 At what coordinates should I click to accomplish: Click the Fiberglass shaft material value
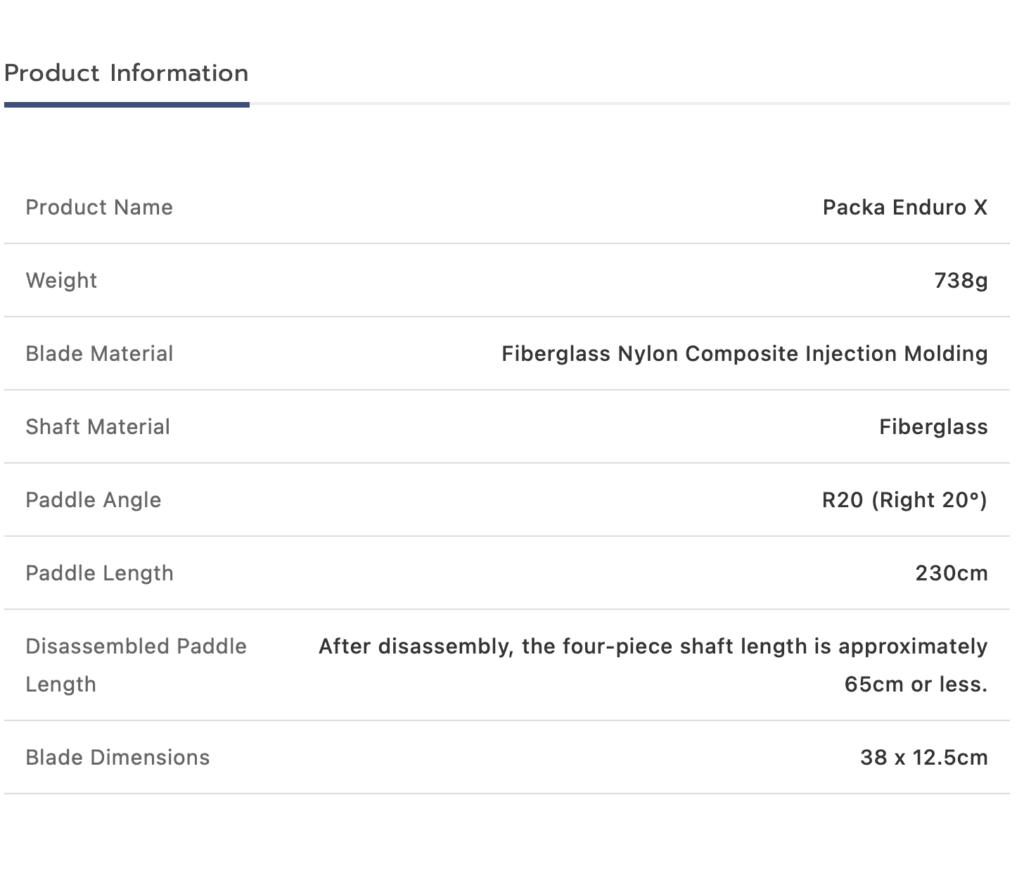point(933,426)
